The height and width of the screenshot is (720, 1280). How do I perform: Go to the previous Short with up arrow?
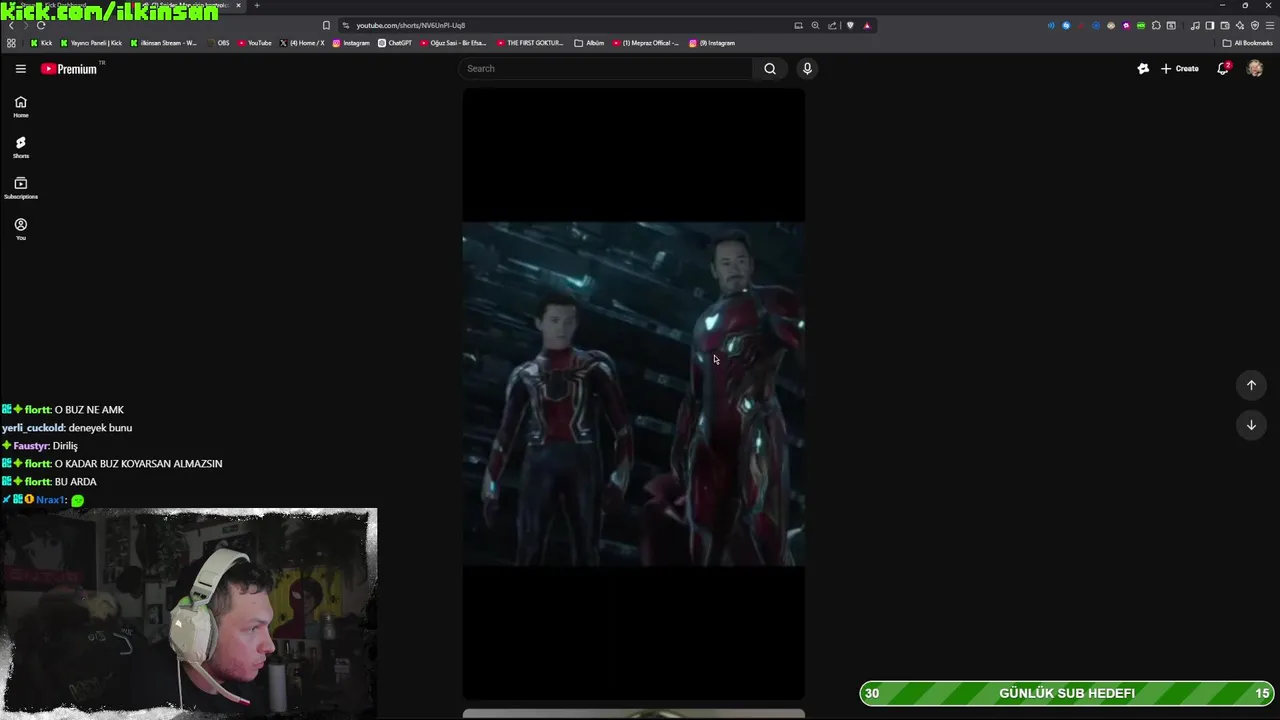[x=1251, y=385]
